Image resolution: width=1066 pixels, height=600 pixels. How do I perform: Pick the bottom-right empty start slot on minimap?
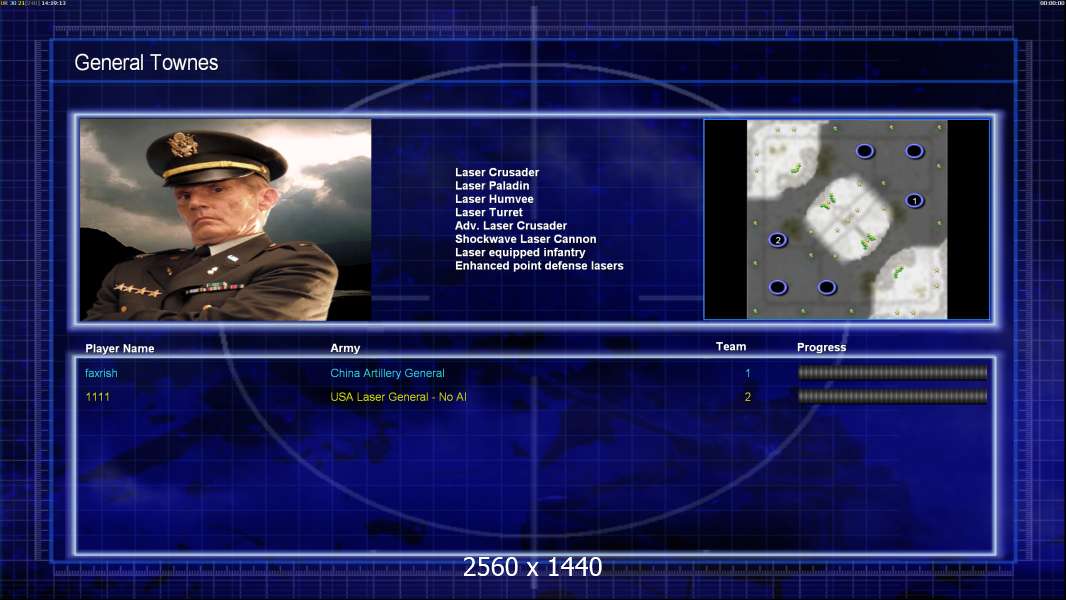(827, 287)
